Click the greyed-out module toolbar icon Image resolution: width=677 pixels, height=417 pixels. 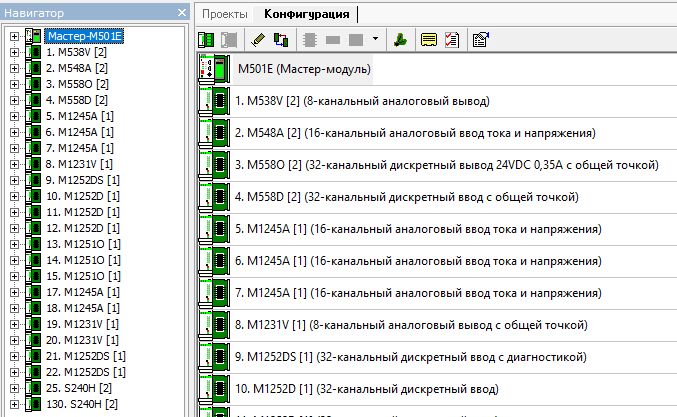(x=229, y=40)
